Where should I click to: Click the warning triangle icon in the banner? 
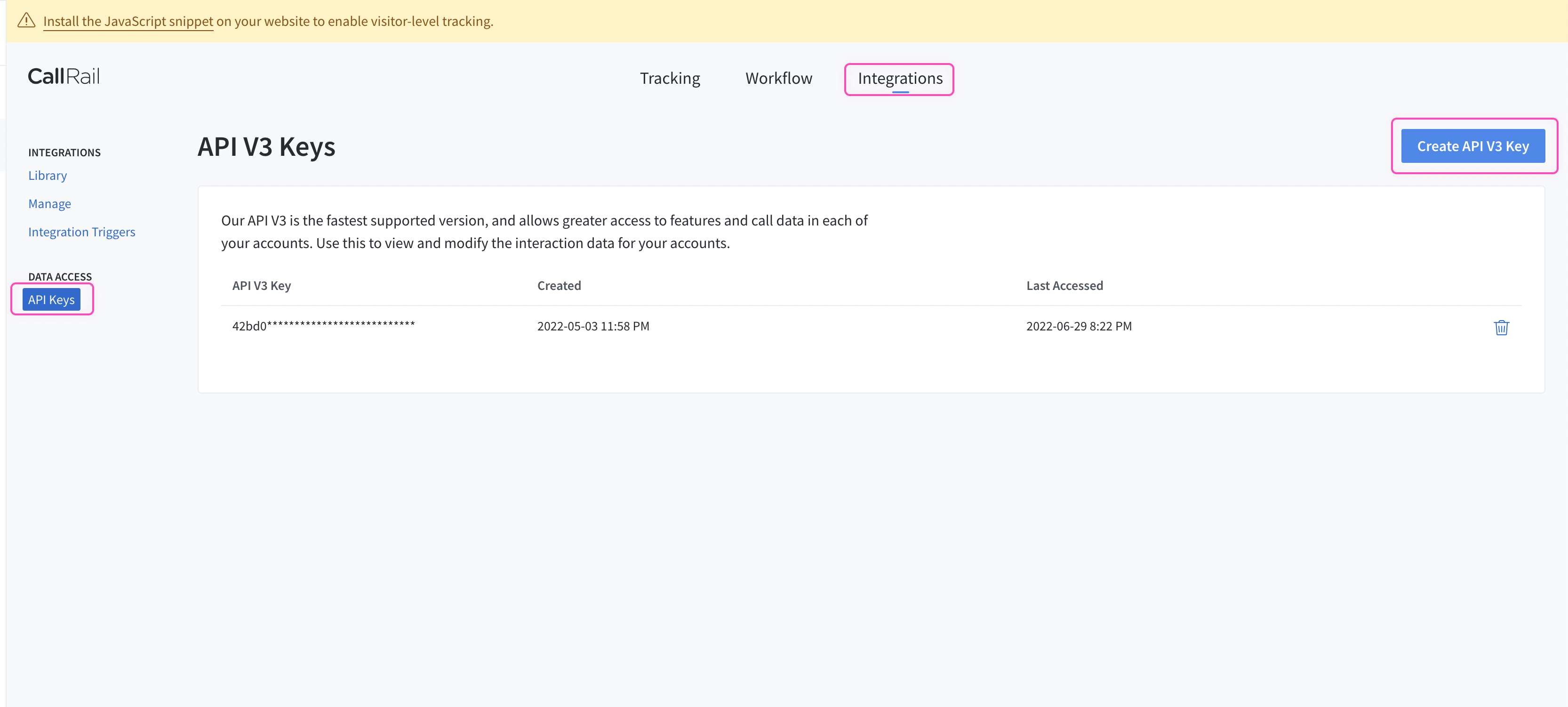[x=25, y=21]
